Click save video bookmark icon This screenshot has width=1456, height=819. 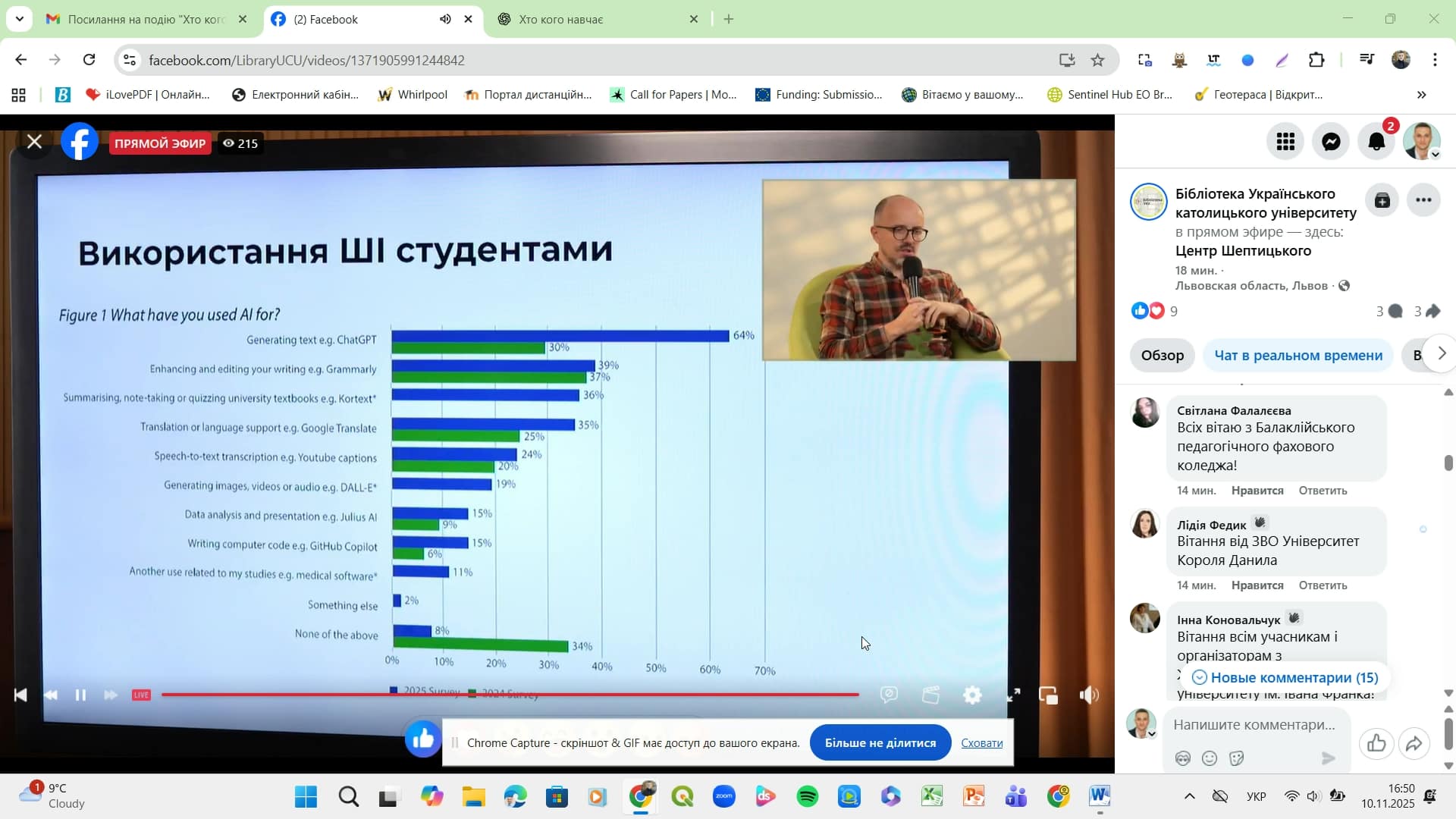(1382, 200)
